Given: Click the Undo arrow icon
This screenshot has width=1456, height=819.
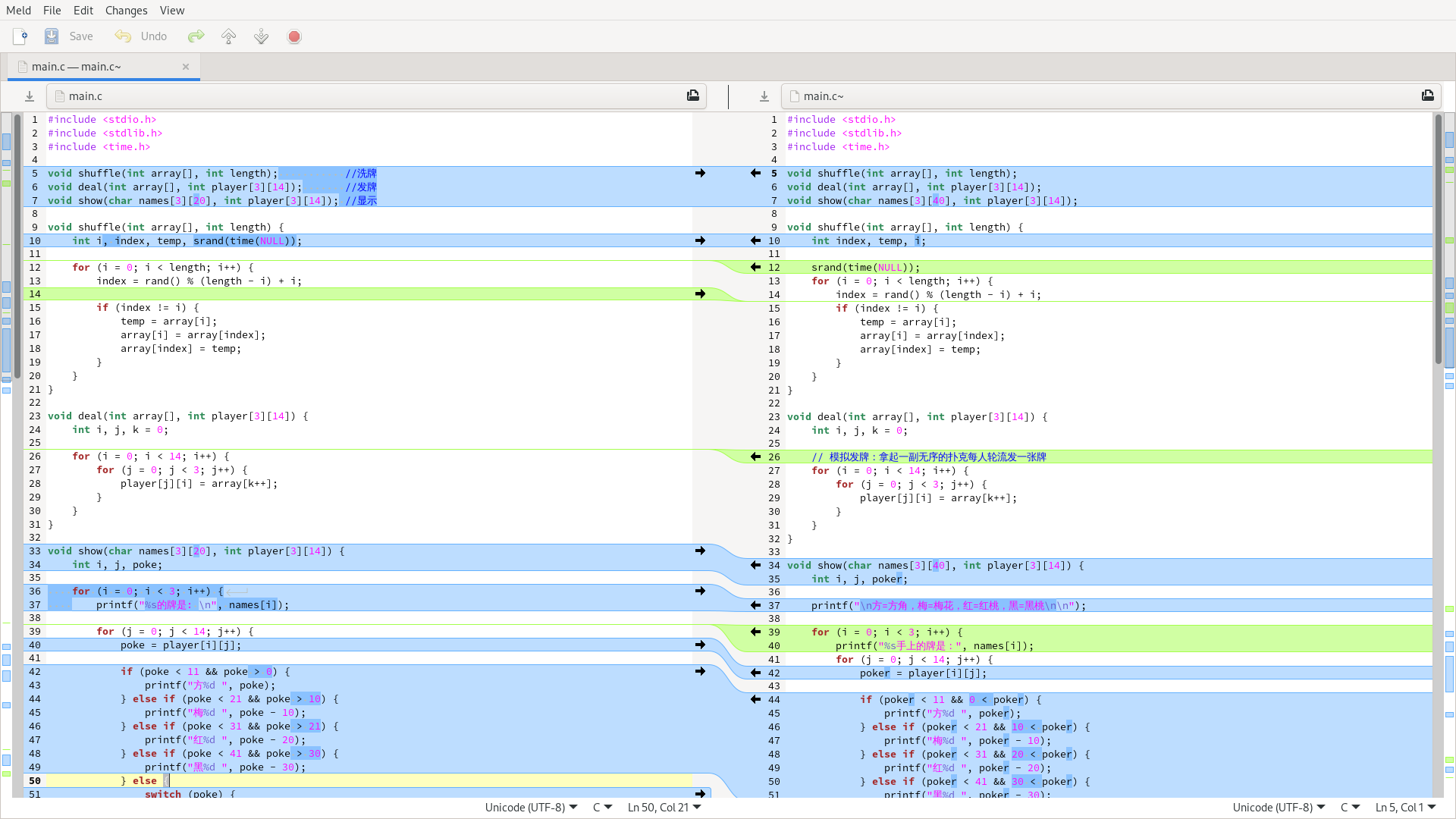Looking at the screenshot, I should [x=123, y=36].
